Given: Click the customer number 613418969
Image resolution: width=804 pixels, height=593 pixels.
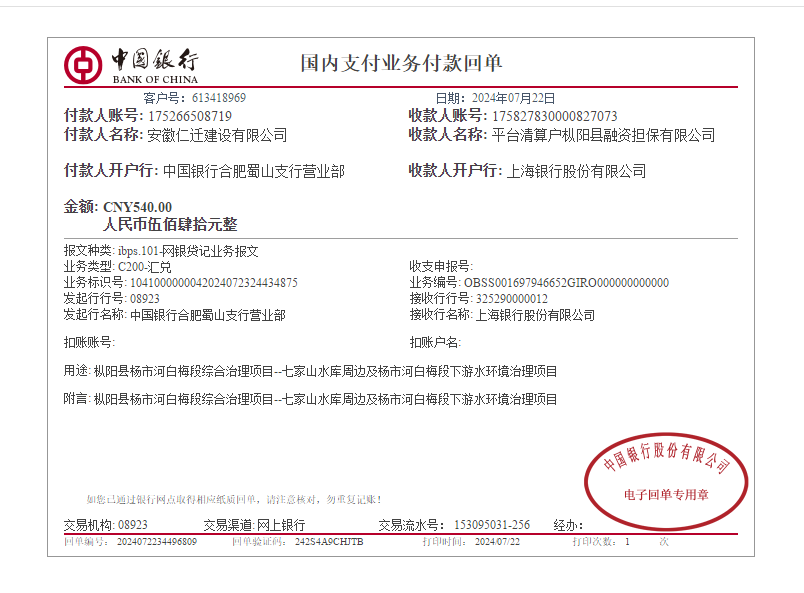Looking at the screenshot, I should tap(218, 98).
